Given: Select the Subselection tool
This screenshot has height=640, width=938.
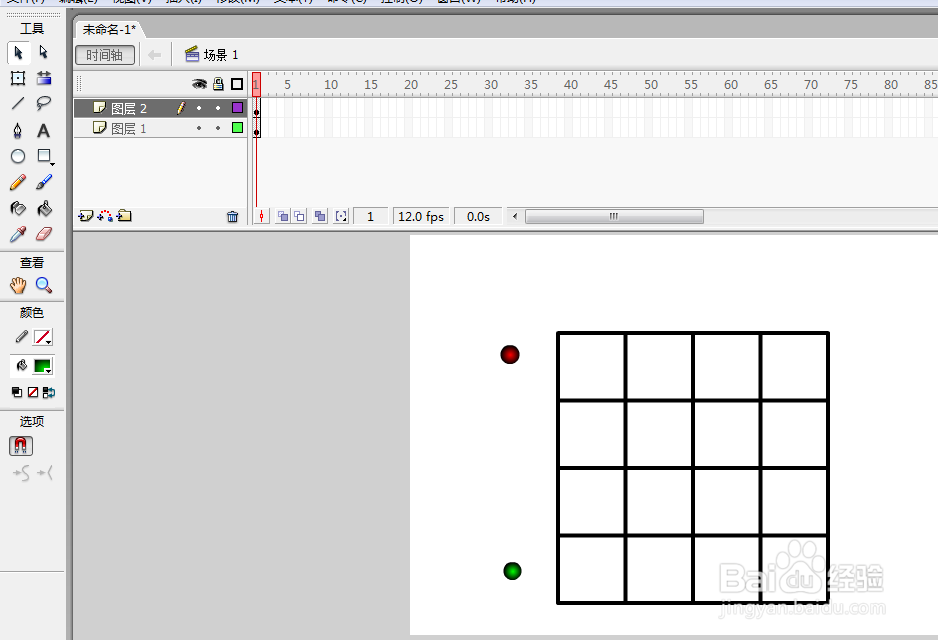Looking at the screenshot, I should point(44,53).
